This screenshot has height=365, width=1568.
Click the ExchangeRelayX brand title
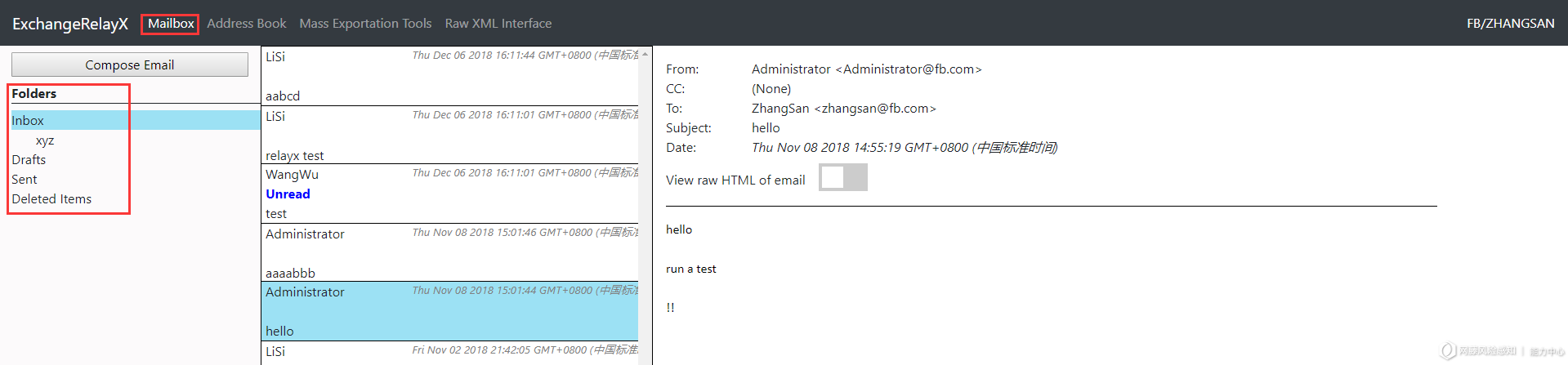click(x=70, y=24)
